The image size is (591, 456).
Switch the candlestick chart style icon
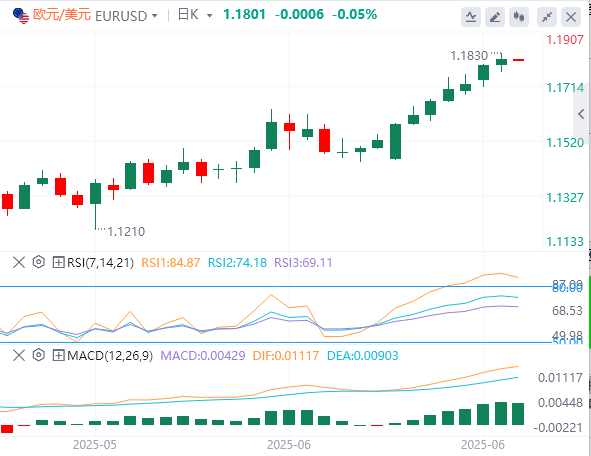pos(519,17)
